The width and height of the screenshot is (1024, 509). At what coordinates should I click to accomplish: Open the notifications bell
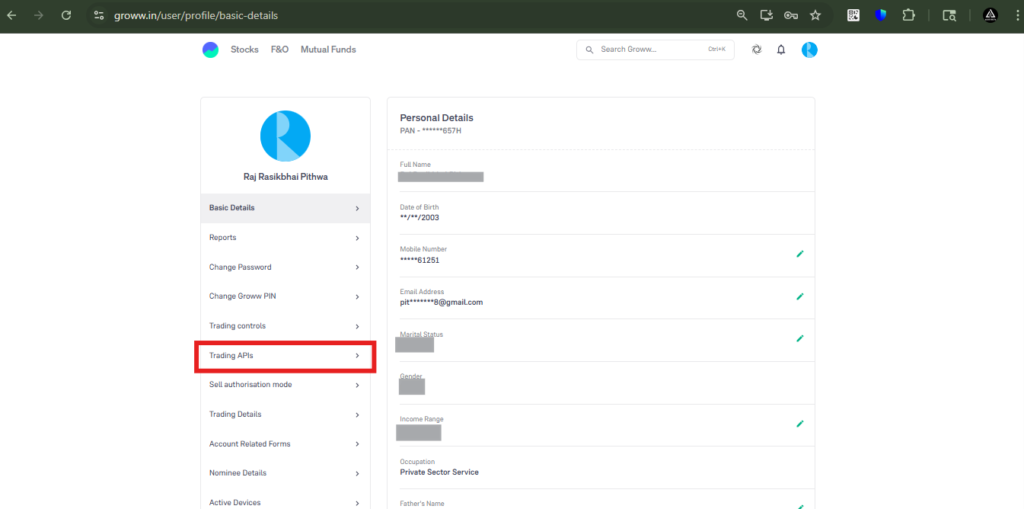pyautogui.click(x=781, y=49)
